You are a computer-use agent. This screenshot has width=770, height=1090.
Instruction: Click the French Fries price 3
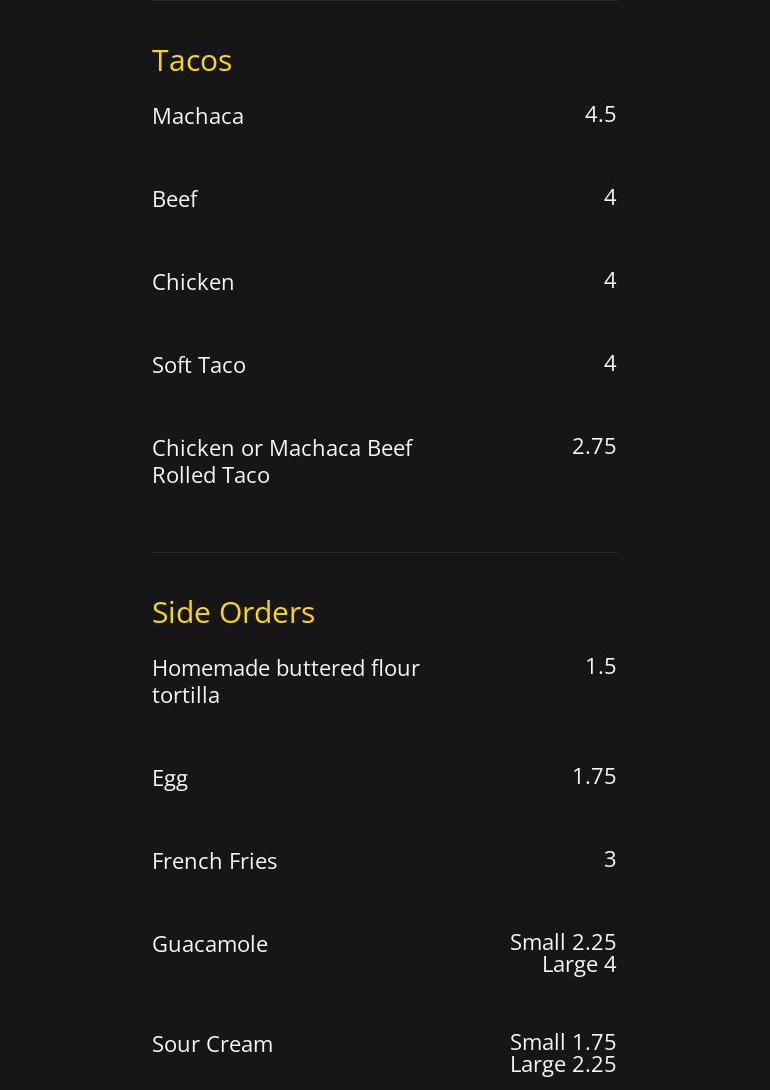pyautogui.click(x=609, y=859)
